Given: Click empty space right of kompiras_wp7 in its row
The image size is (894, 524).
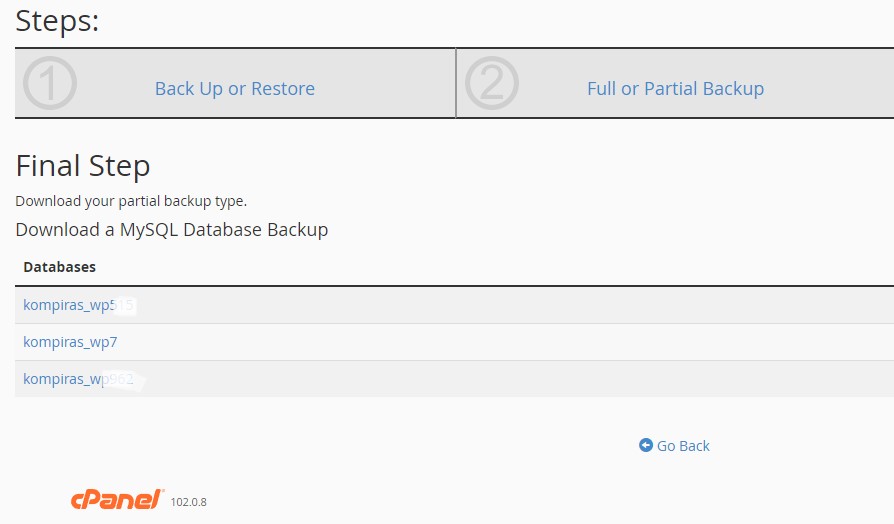Looking at the screenshot, I should pos(500,342).
